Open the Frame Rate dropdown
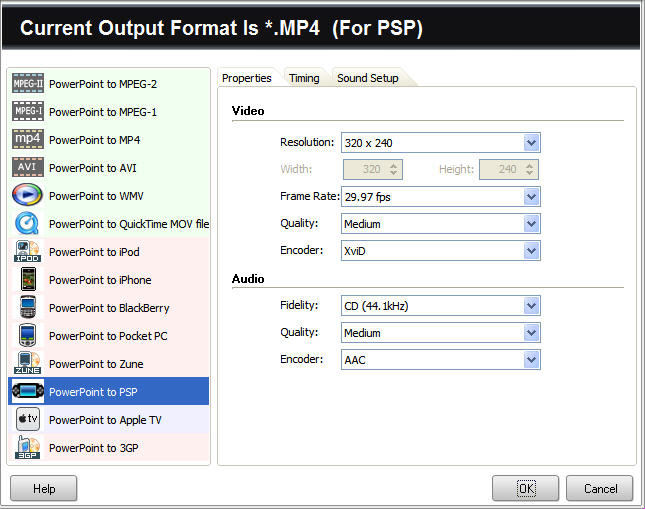The image size is (645, 509). coord(441,197)
